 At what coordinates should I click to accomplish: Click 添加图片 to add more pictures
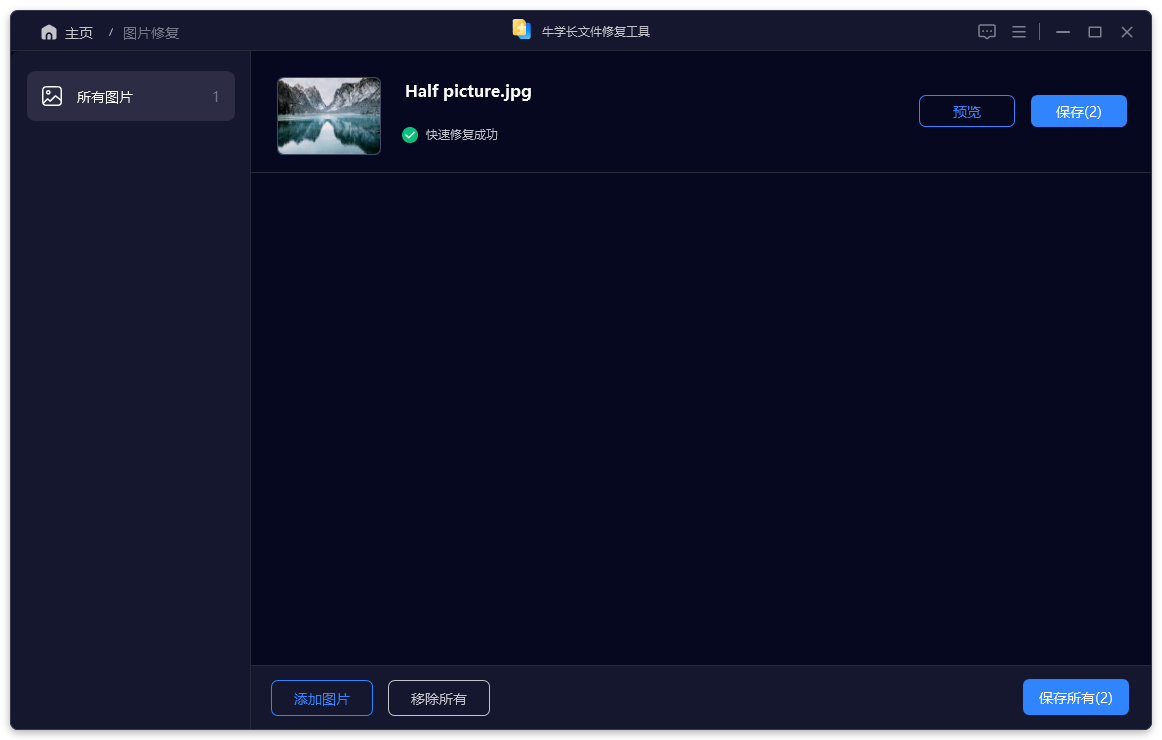(x=321, y=698)
